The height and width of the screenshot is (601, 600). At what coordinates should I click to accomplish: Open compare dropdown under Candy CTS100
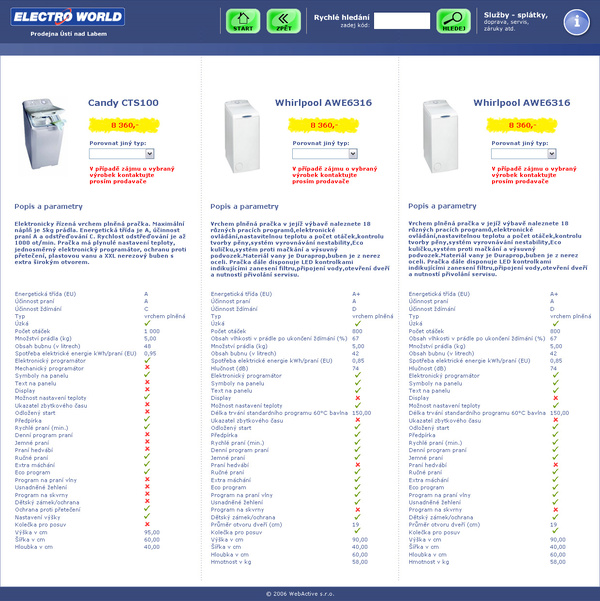(122, 154)
